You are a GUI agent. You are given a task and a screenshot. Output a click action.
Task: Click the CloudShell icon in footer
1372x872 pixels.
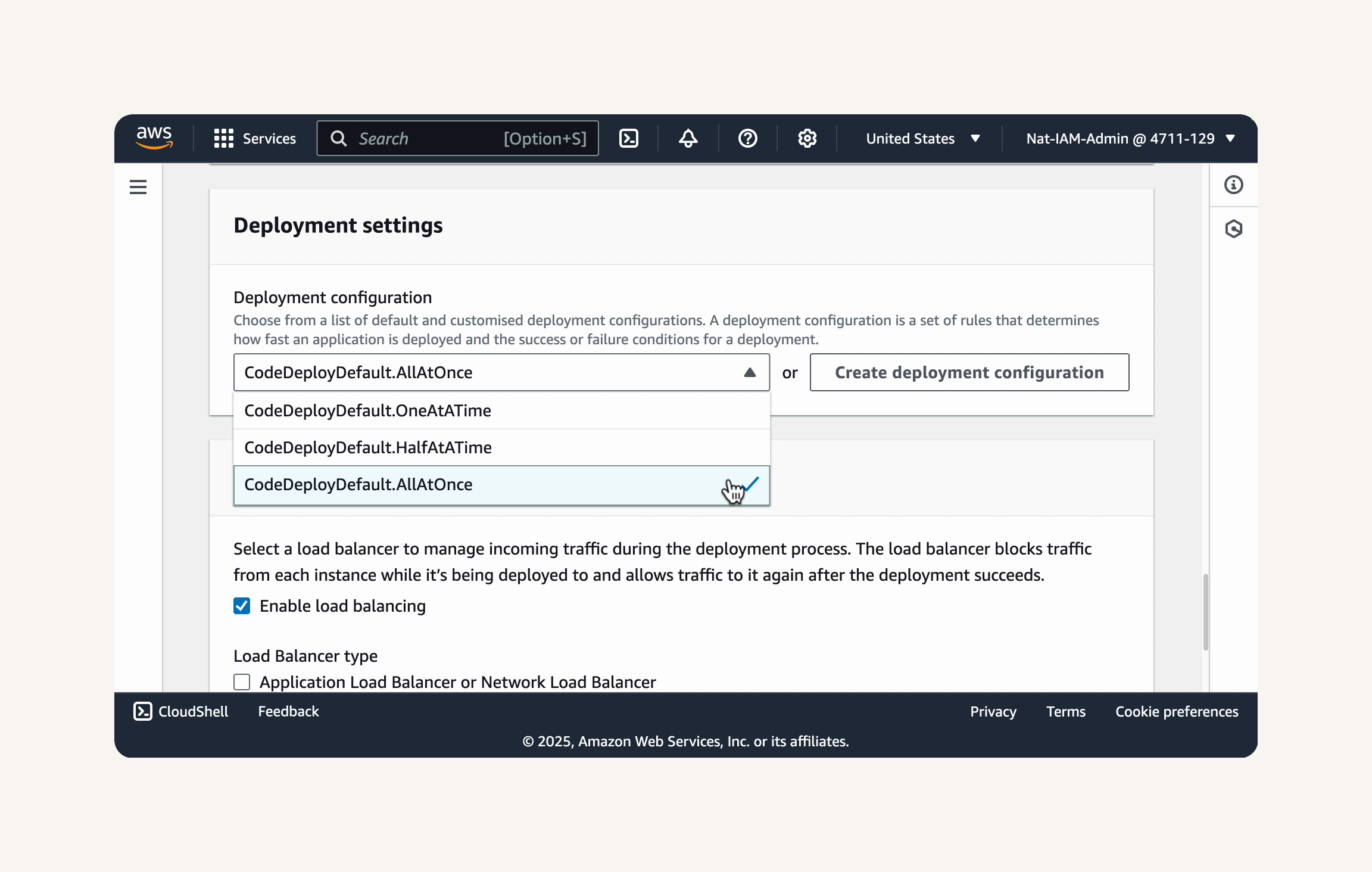click(x=143, y=711)
